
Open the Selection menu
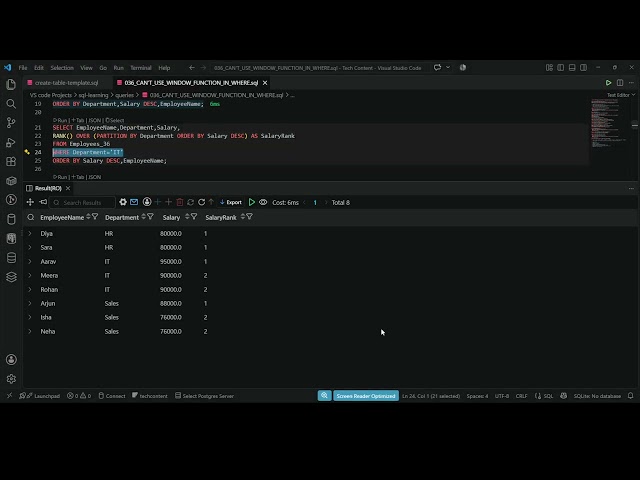[x=62, y=67]
